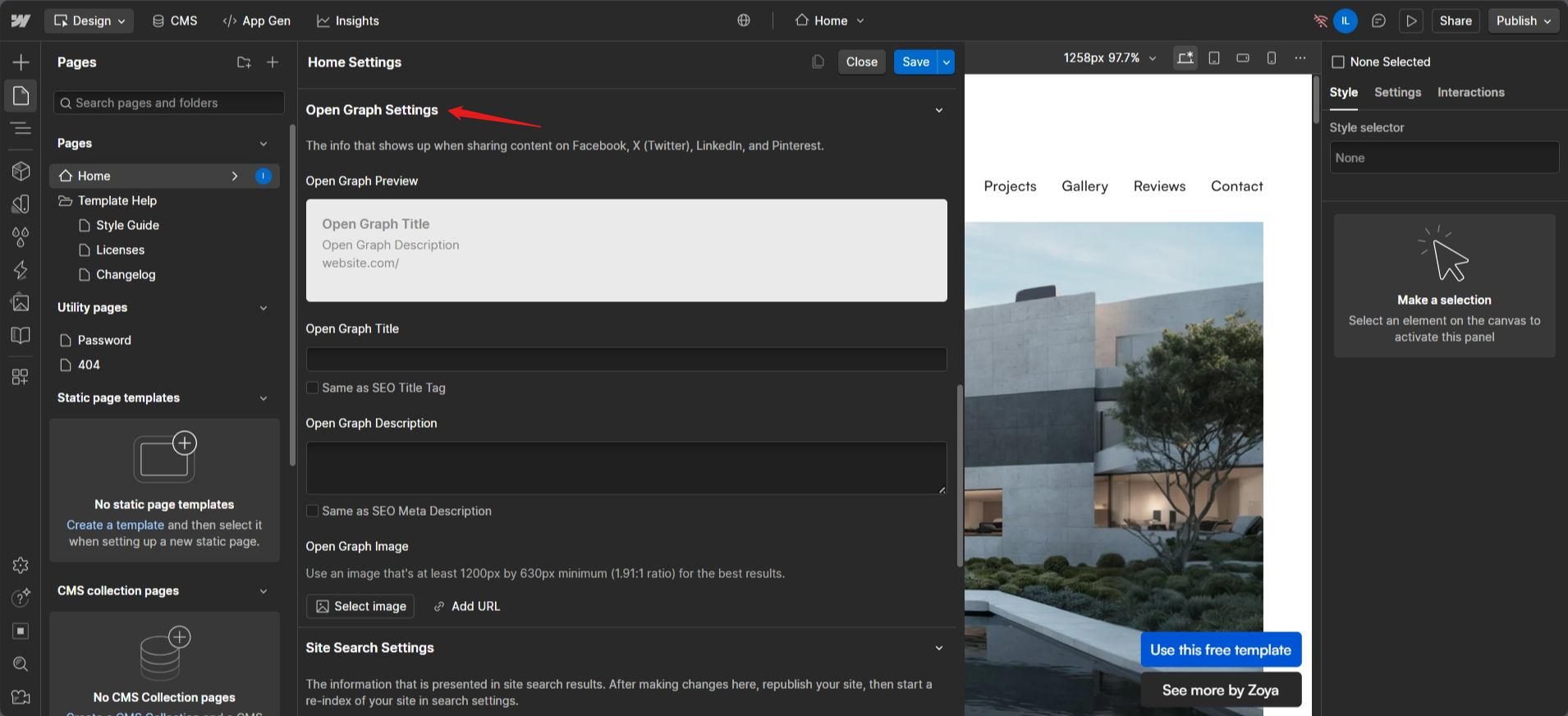This screenshot has height=716, width=1568.
Task: Open canvas more options ellipsis
Action: [x=1300, y=57]
